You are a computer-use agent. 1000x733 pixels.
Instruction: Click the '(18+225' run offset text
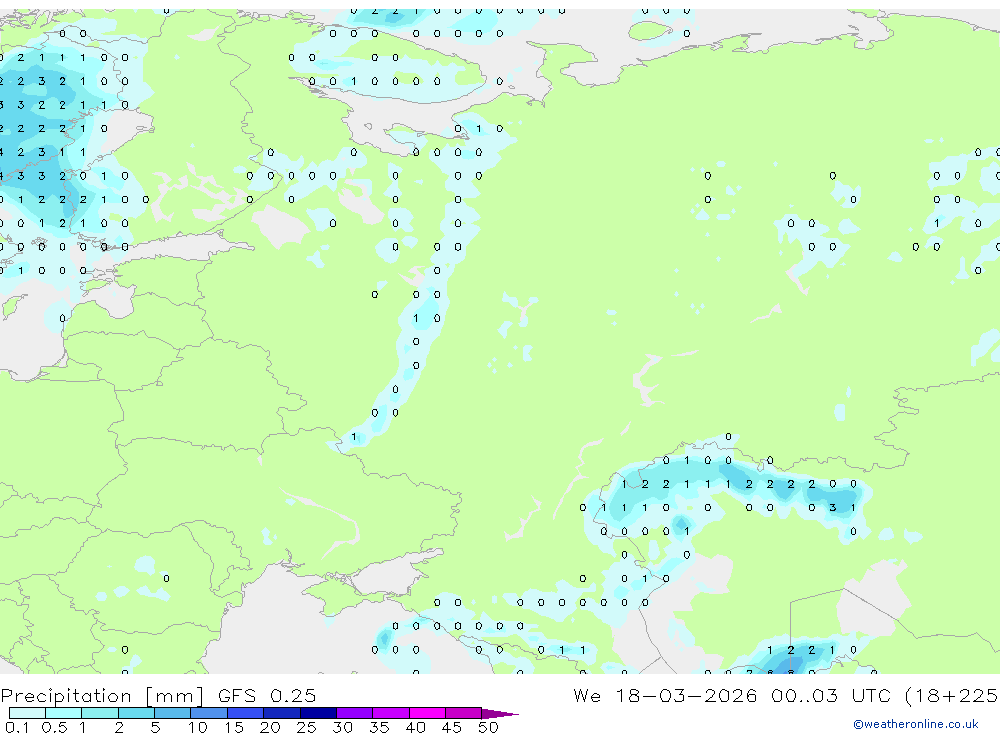[x=951, y=696]
